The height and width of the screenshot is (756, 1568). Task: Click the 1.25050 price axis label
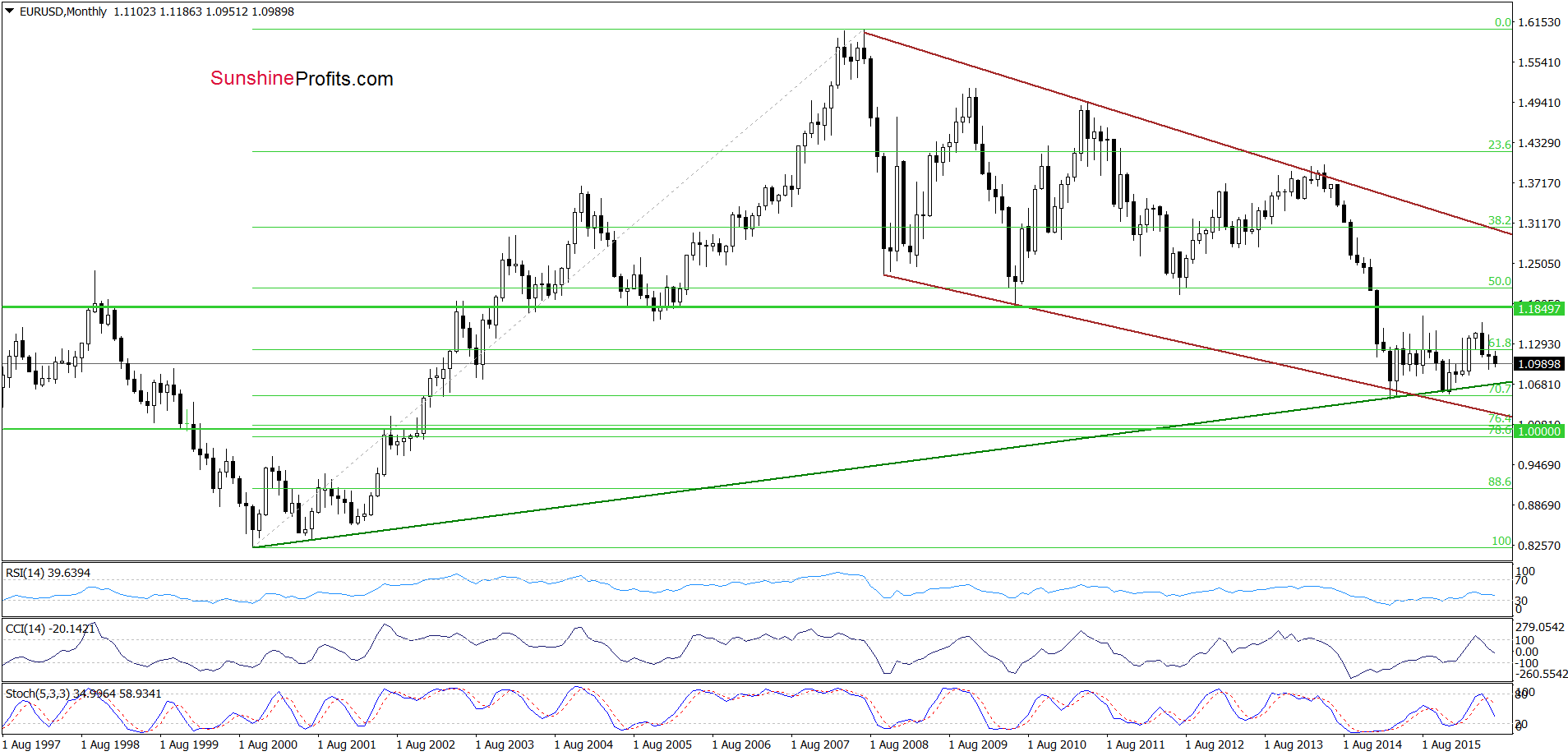tap(1539, 264)
